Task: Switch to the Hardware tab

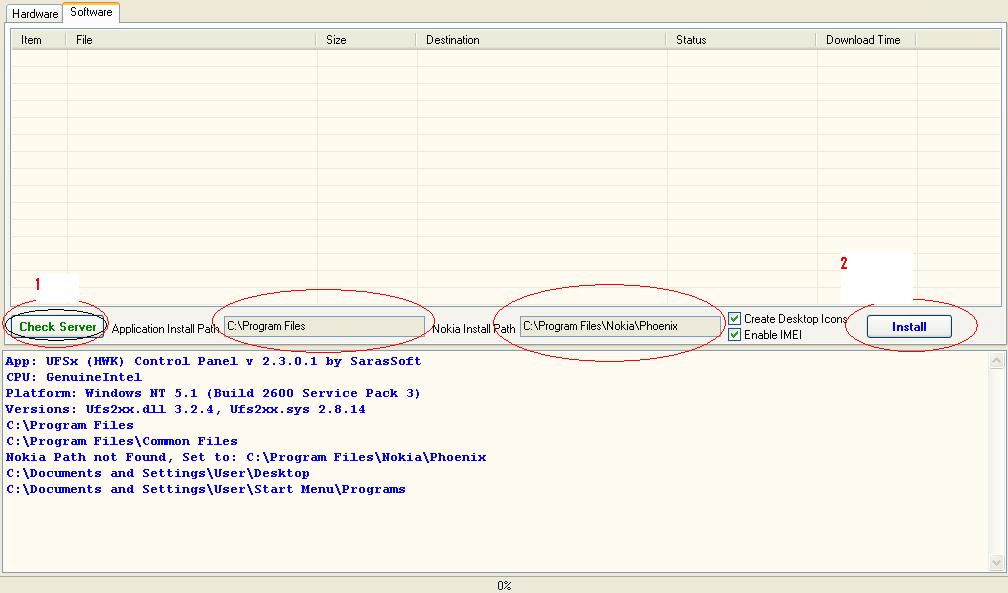Action: 35,14
